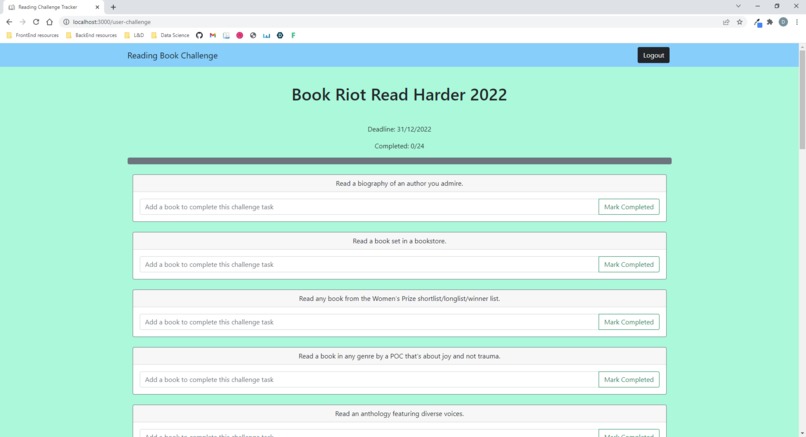Open the extensions puzzle icon
Viewport: 806px width, 437px height.
coord(770,22)
